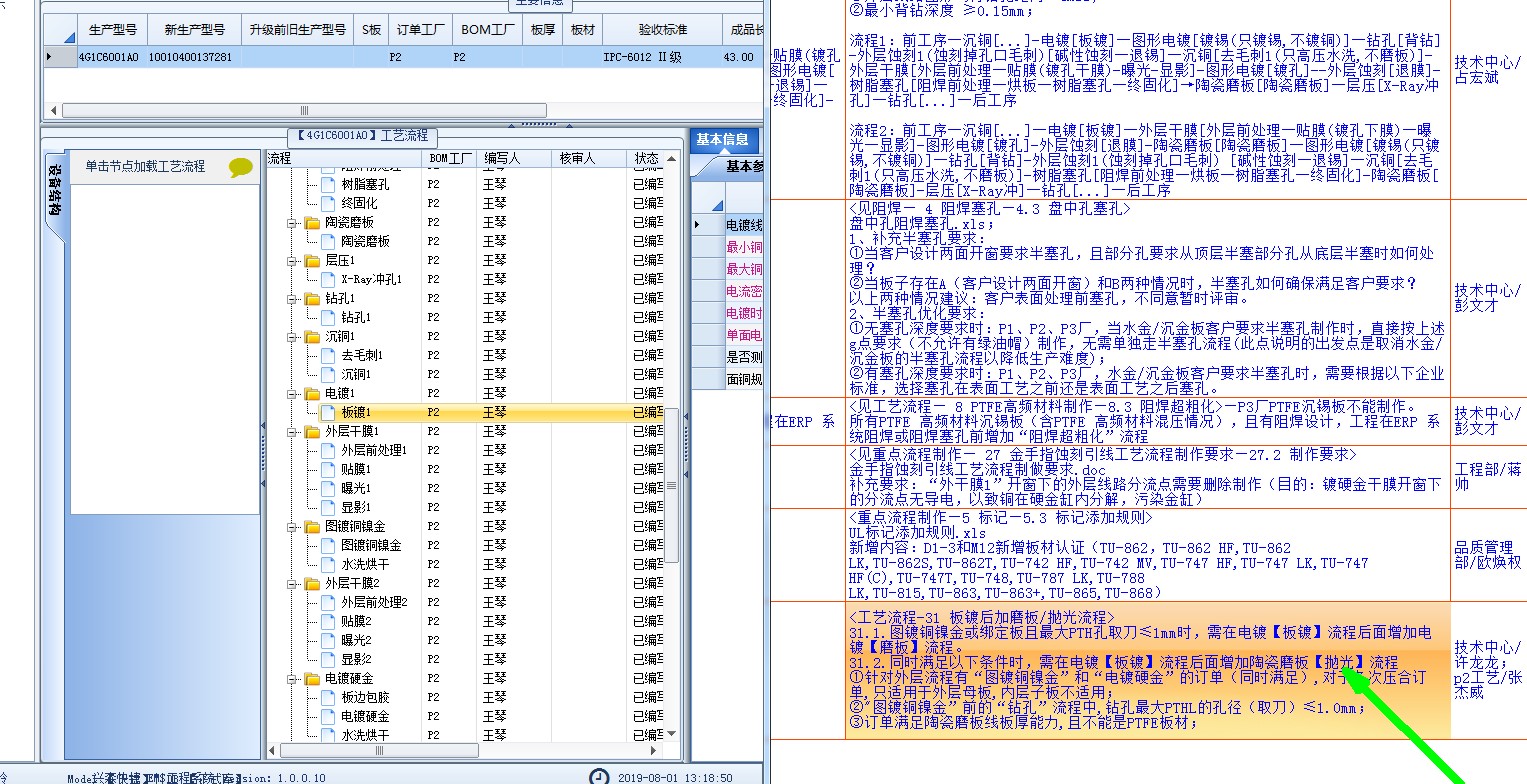1527x784 pixels.
Task: Click the 电镀硬金 folder icon
Action: point(312,678)
